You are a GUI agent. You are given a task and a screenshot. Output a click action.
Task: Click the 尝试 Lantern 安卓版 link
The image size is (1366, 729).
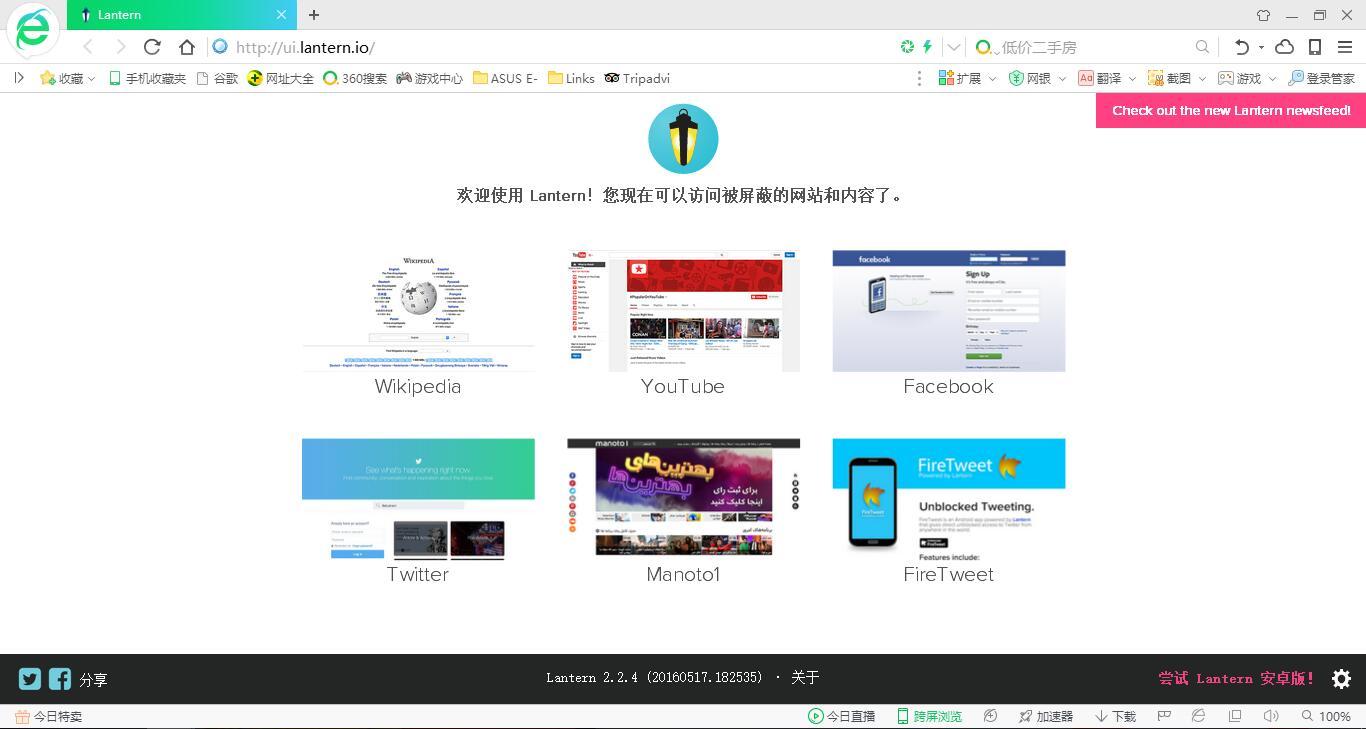click(x=1236, y=678)
